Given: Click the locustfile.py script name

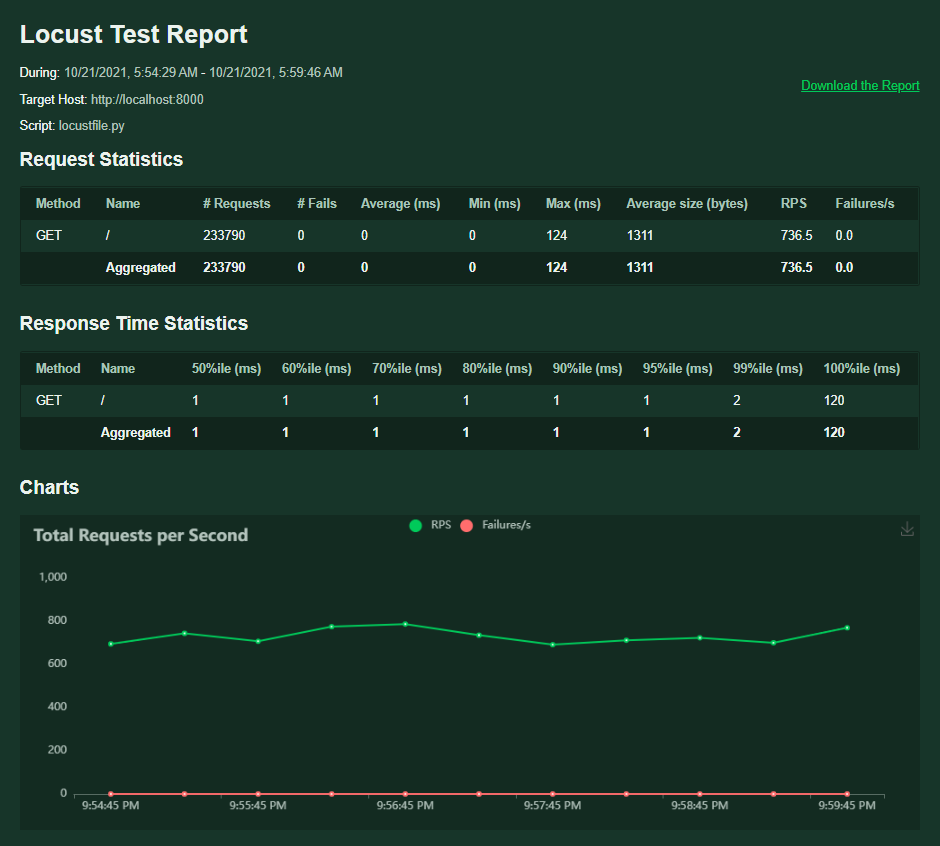Looking at the screenshot, I should coord(91,126).
